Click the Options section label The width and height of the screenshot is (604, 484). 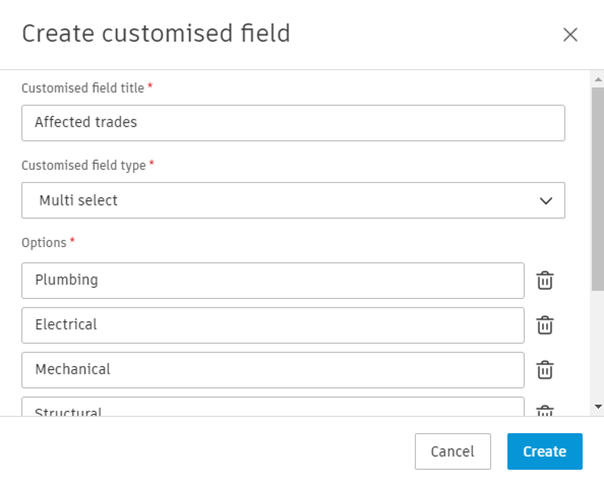click(44, 243)
